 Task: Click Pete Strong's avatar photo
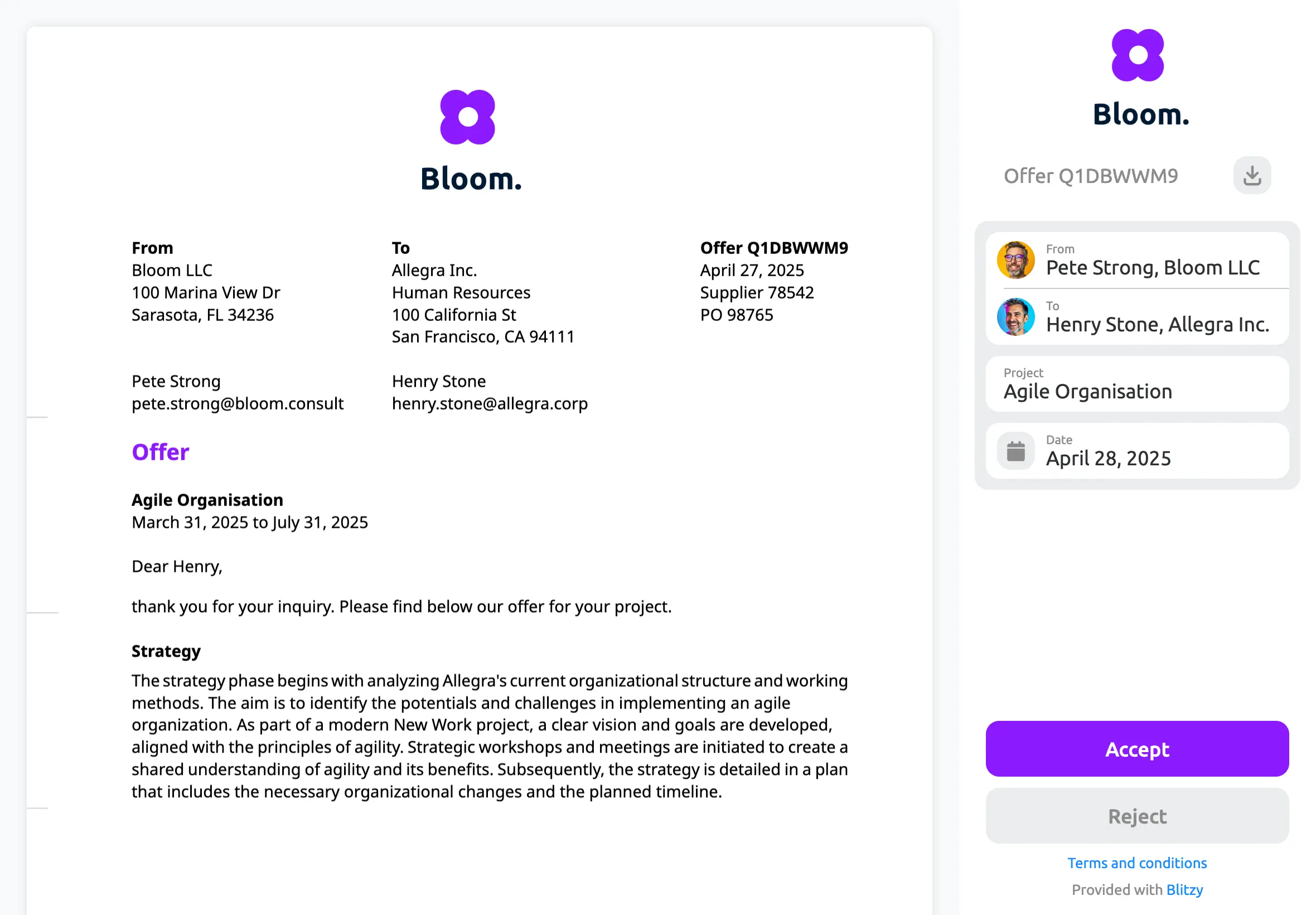click(1015, 259)
